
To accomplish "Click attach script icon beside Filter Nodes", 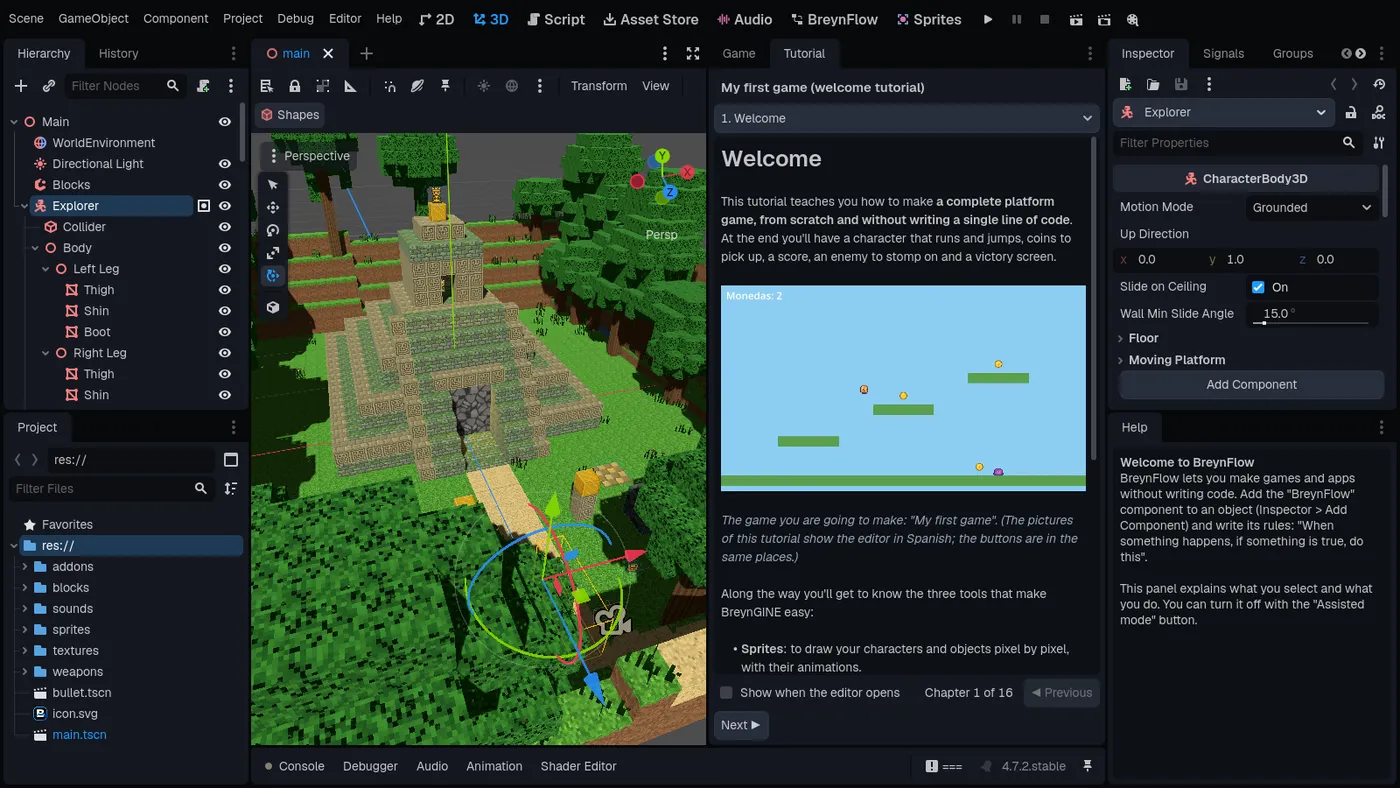I will coord(204,86).
